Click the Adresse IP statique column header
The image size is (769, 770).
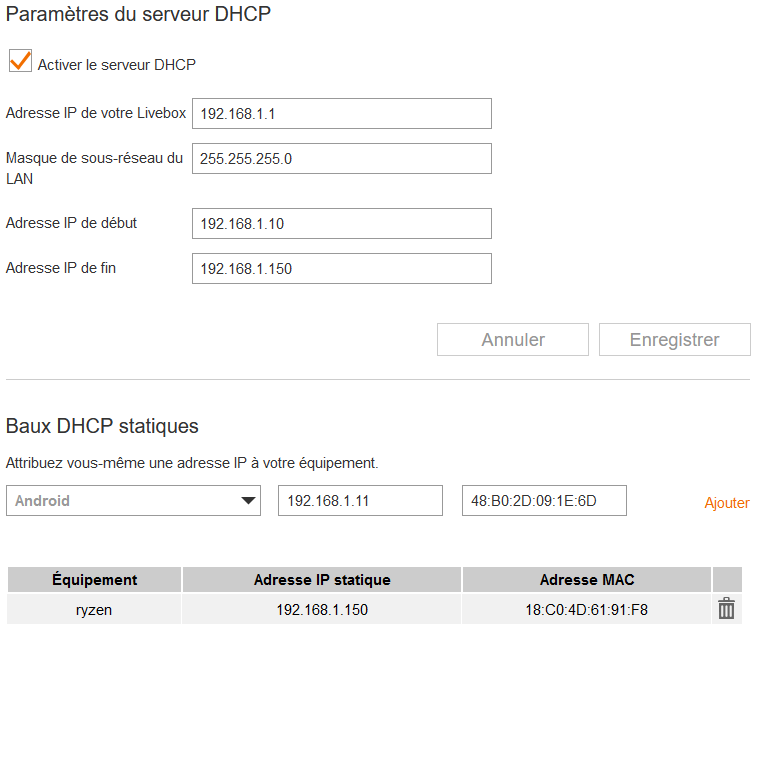pyautogui.click(x=322, y=580)
